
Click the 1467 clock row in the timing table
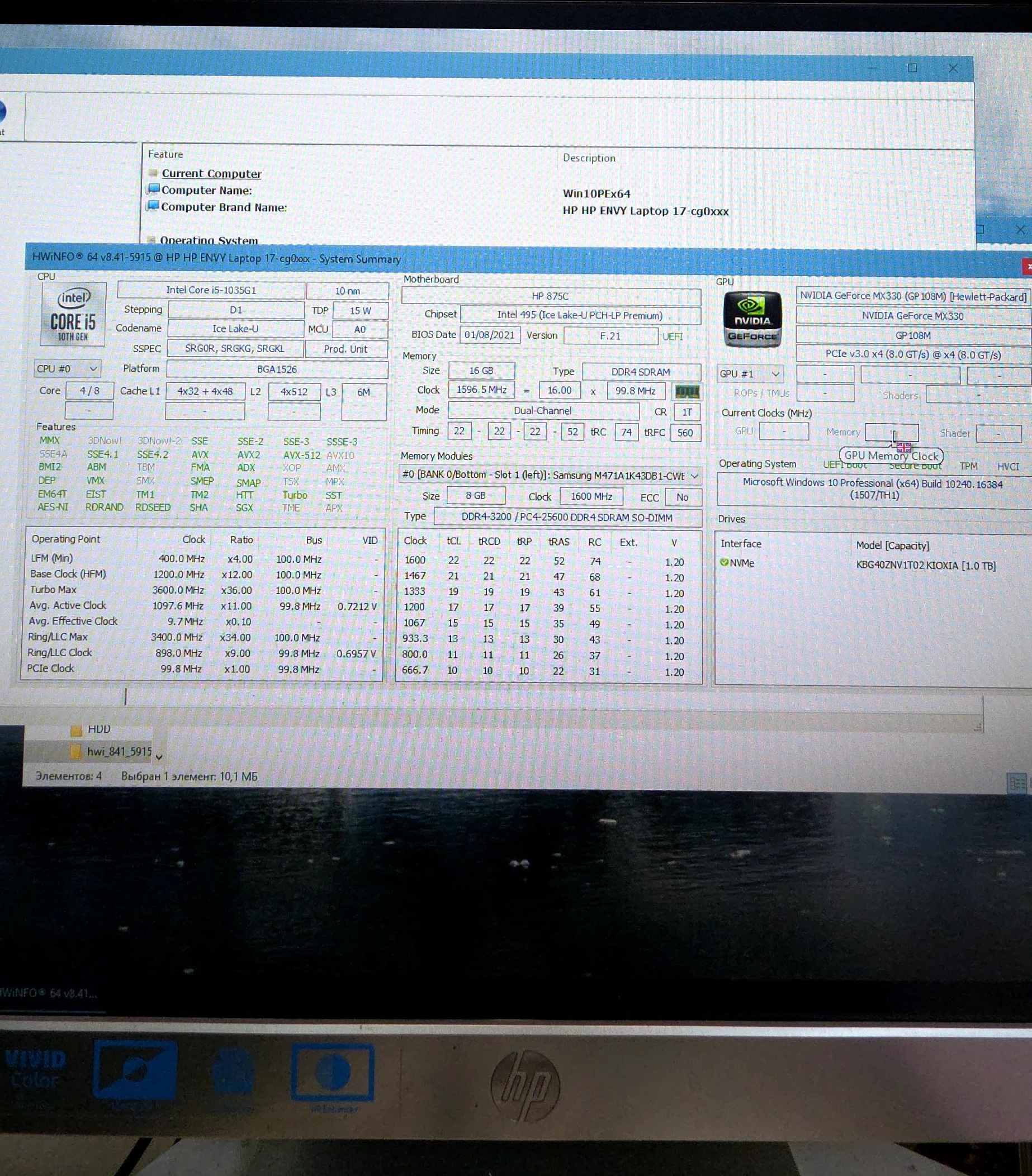pos(550,576)
